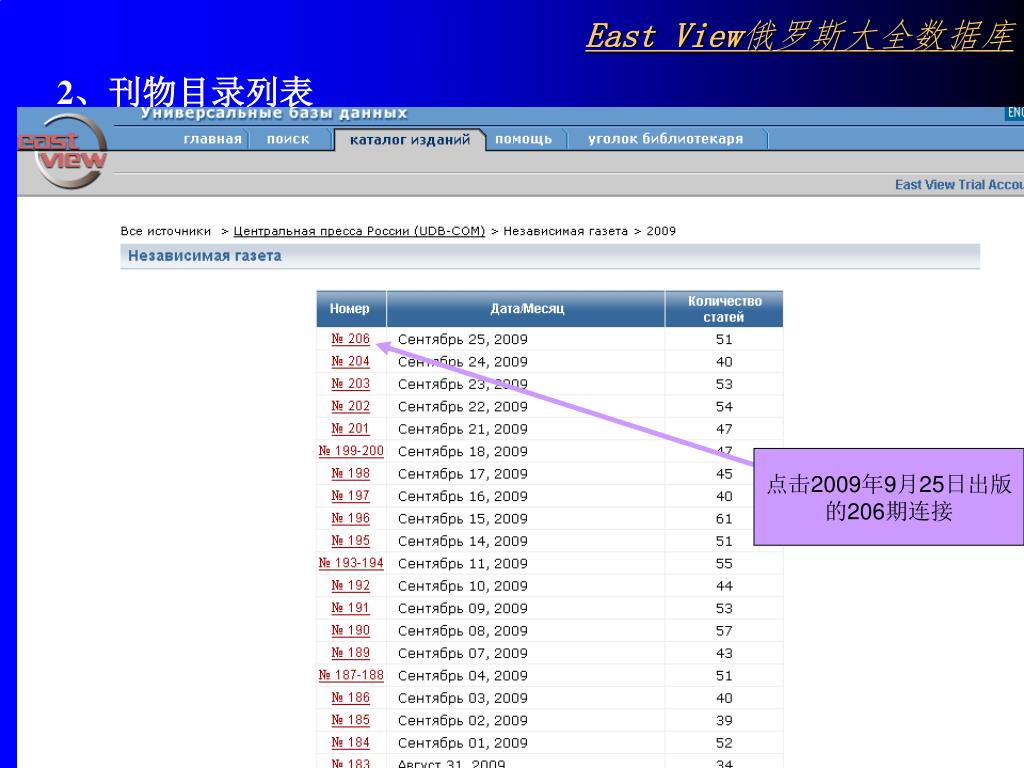Open issue № 186 link
The width and height of the screenshot is (1024, 768).
click(x=351, y=698)
